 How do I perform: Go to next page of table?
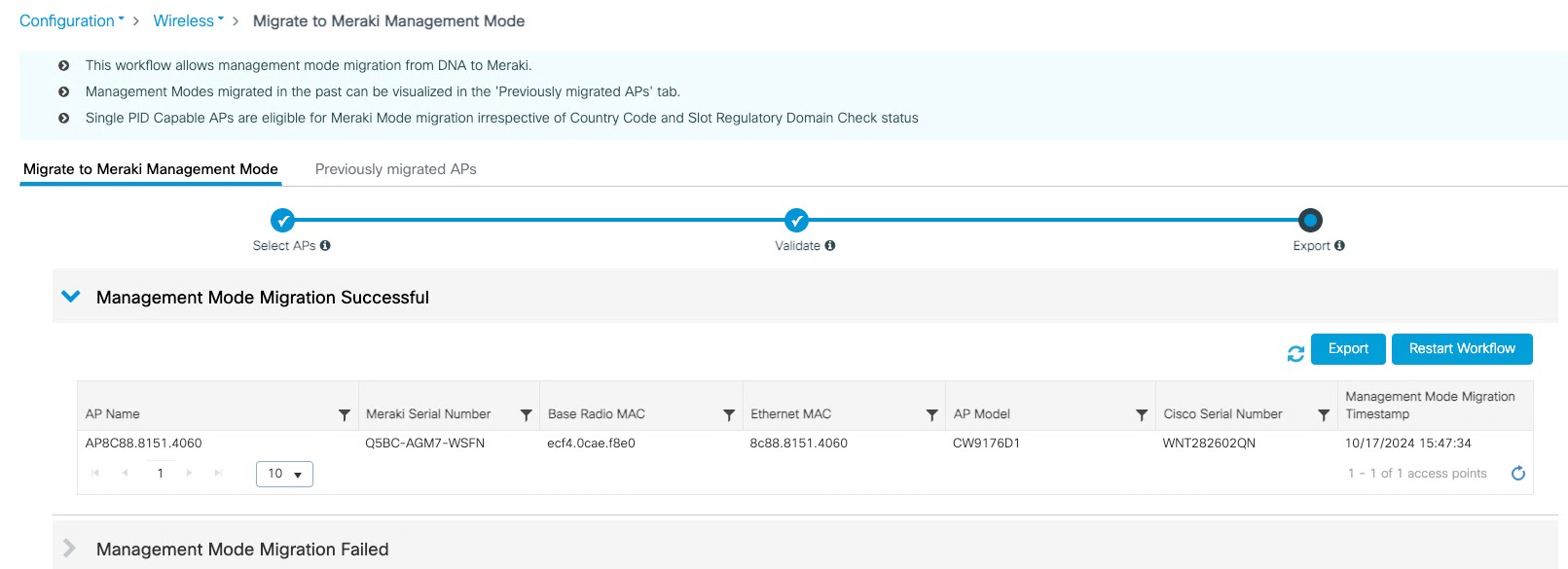coord(189,474)
